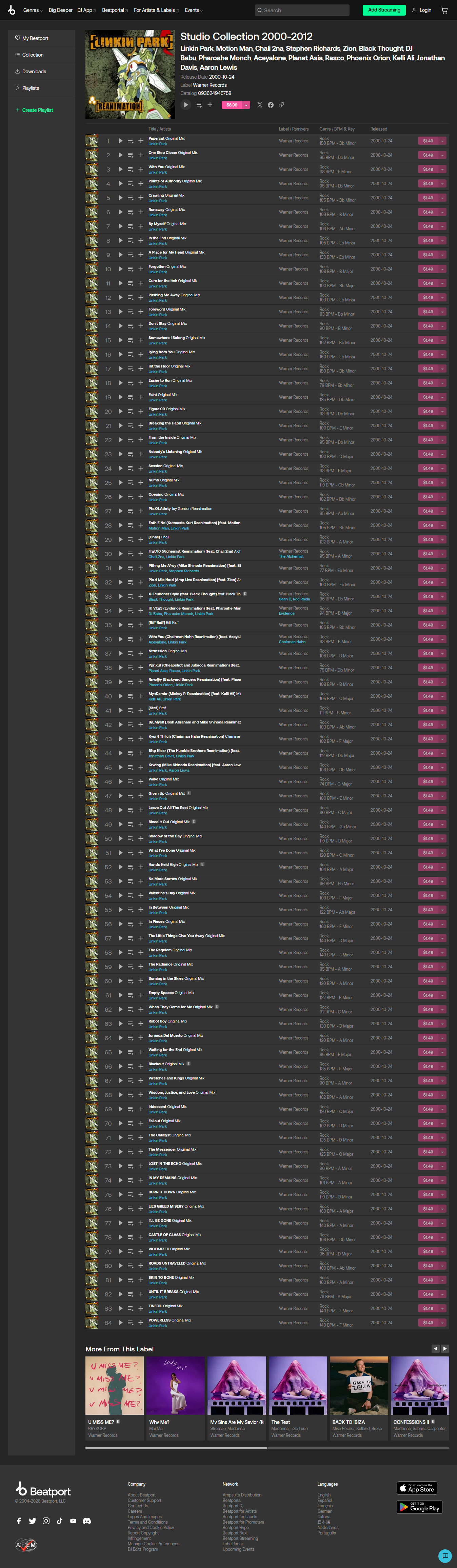This screenshot has height=1568, width=457.
Task: Add Faint to a playlist
Action: [x=141, y=397]
